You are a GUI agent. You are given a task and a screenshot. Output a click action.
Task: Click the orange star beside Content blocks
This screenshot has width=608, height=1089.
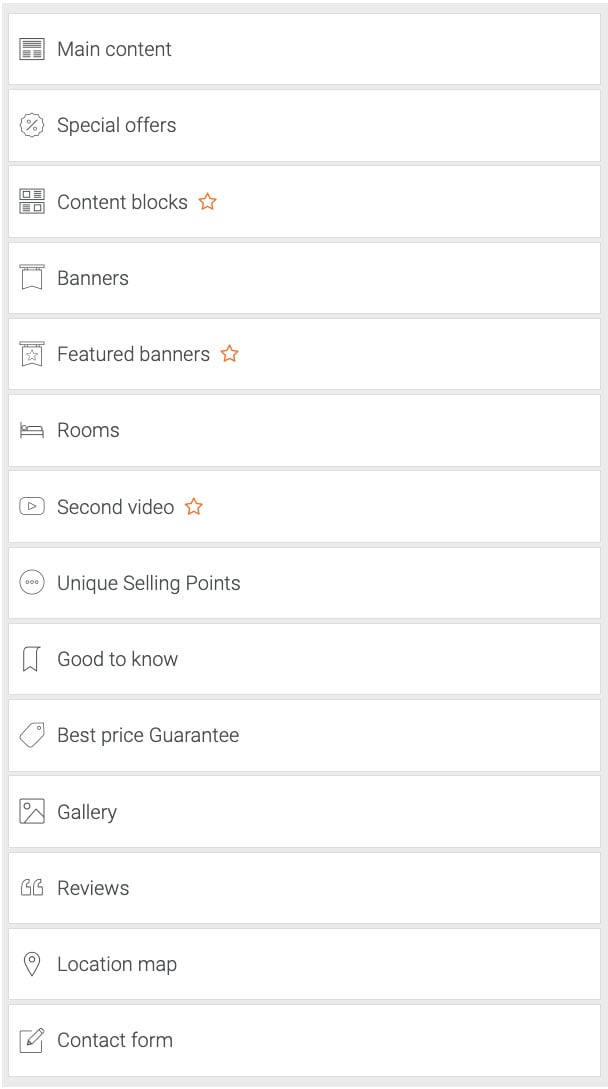click(x=207, y=201)
